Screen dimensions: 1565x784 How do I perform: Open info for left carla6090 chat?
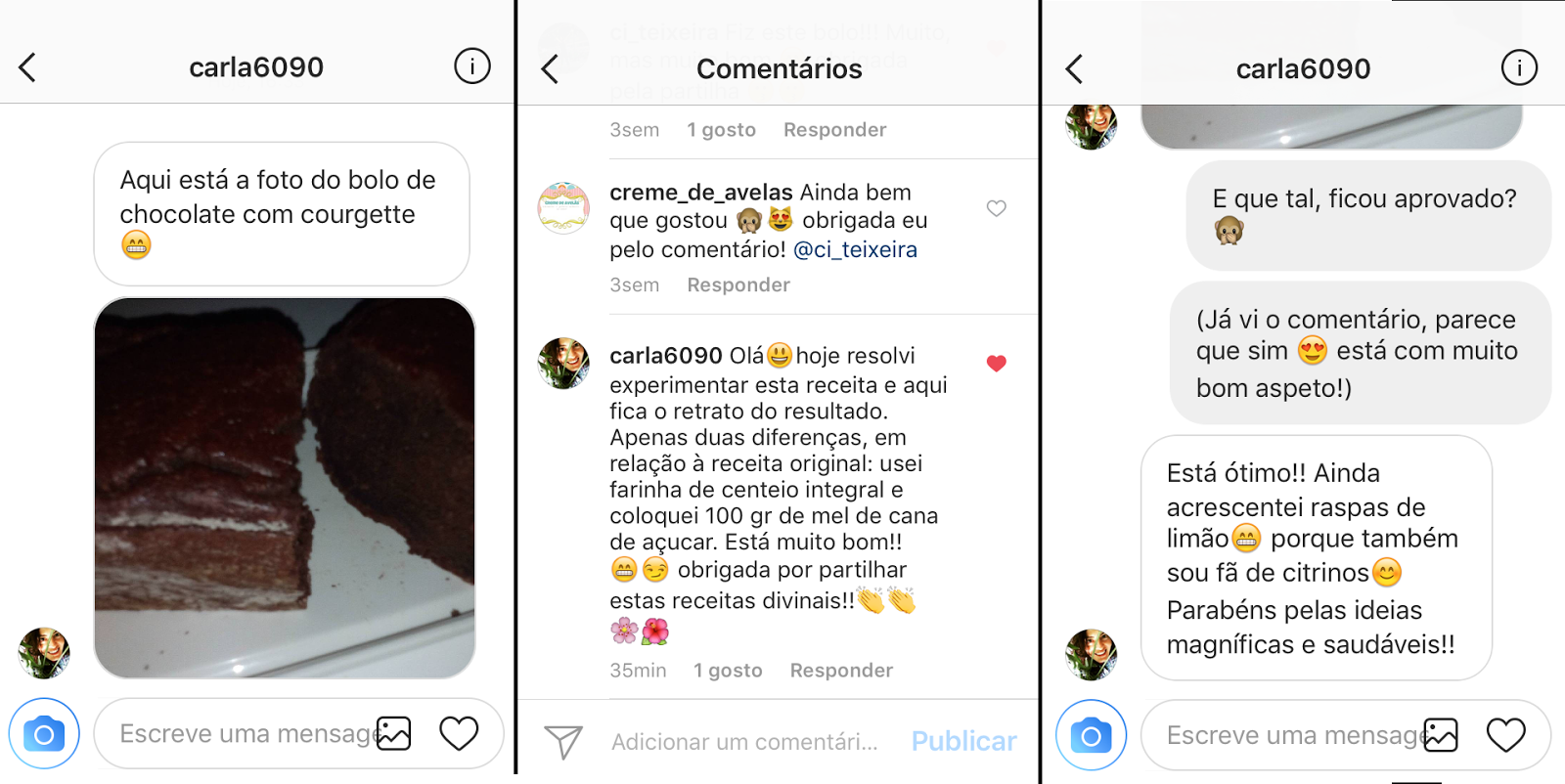tap(471, 66)
